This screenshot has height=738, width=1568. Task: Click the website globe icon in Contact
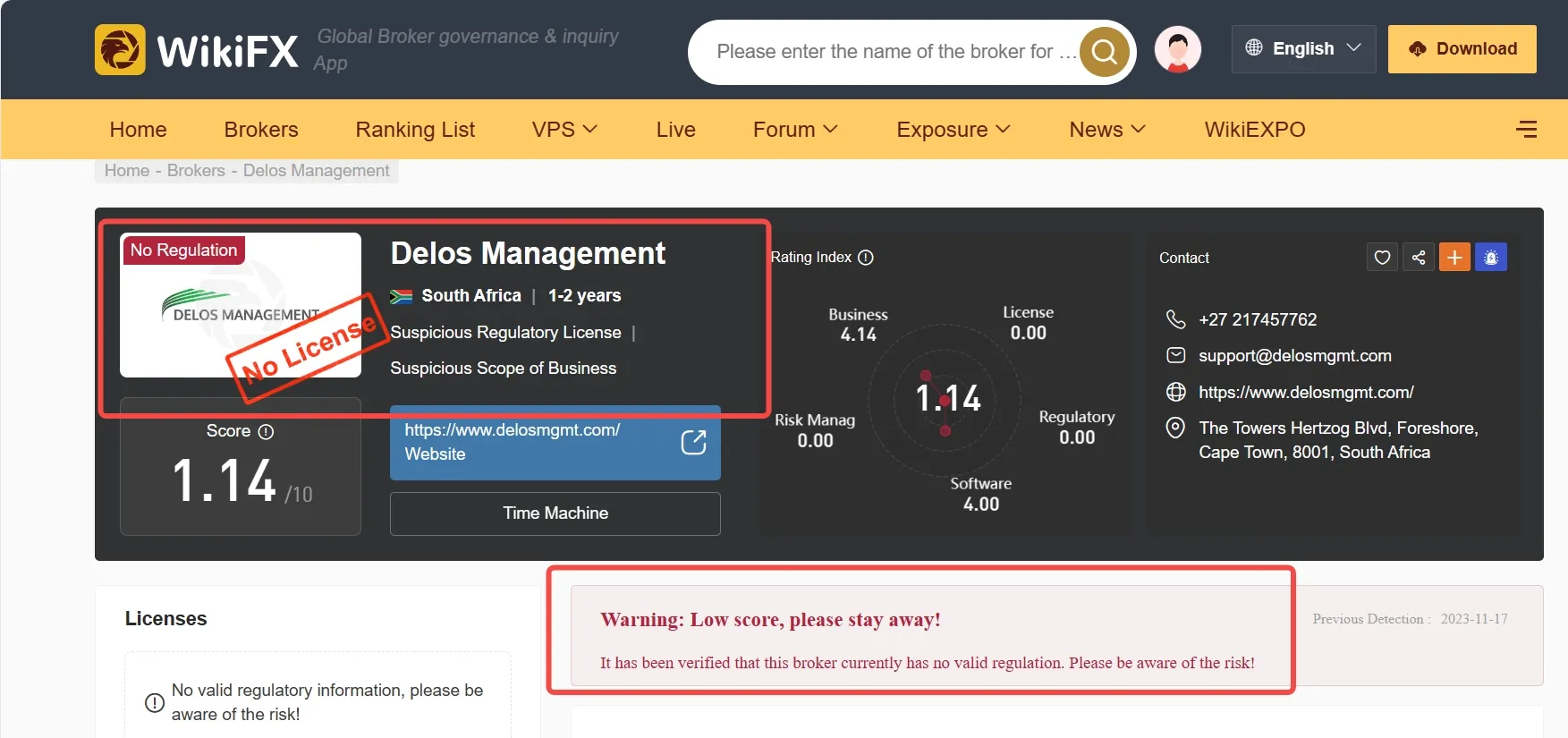coord(1176,392)
